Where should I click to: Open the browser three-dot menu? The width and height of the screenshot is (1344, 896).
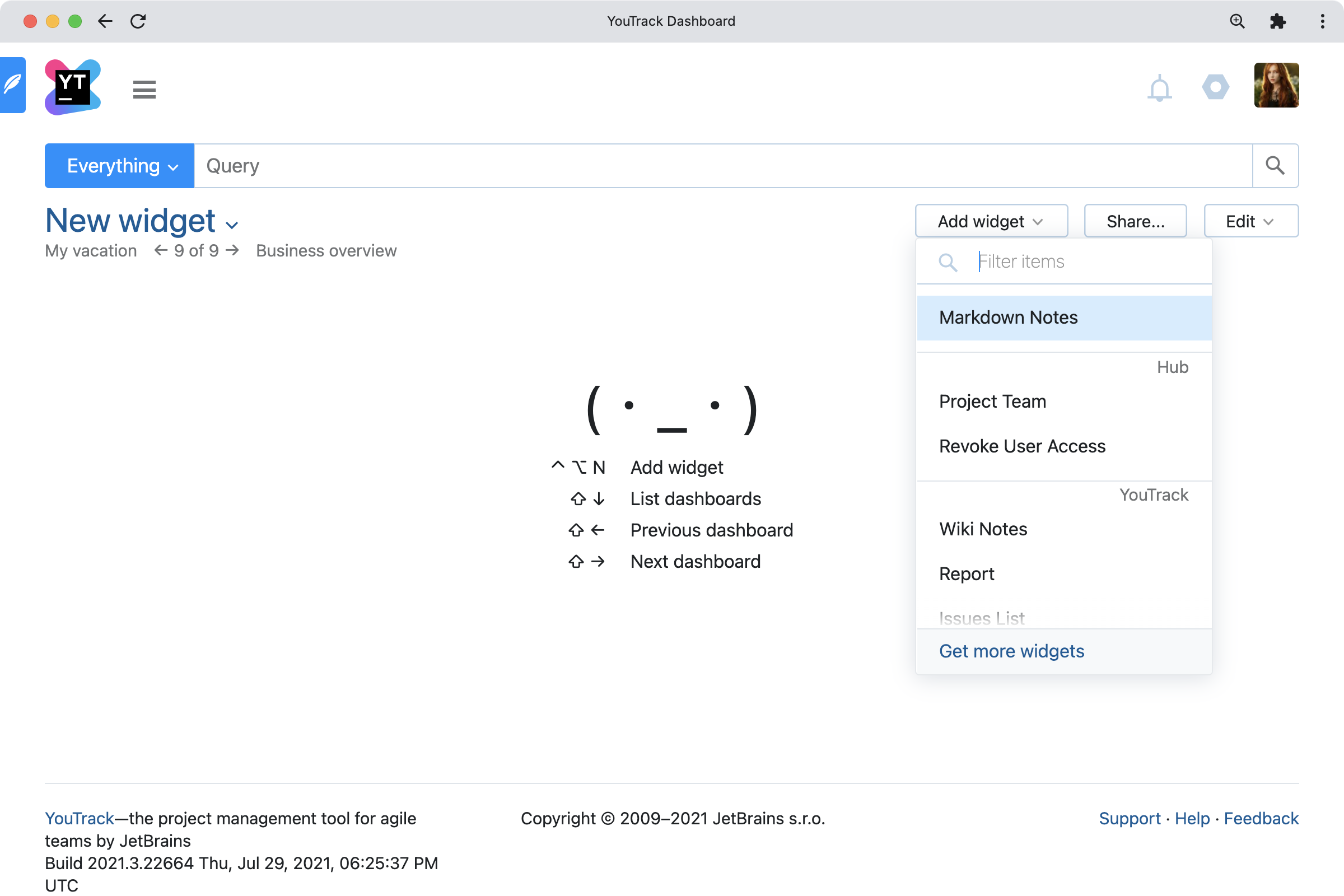1322,21
